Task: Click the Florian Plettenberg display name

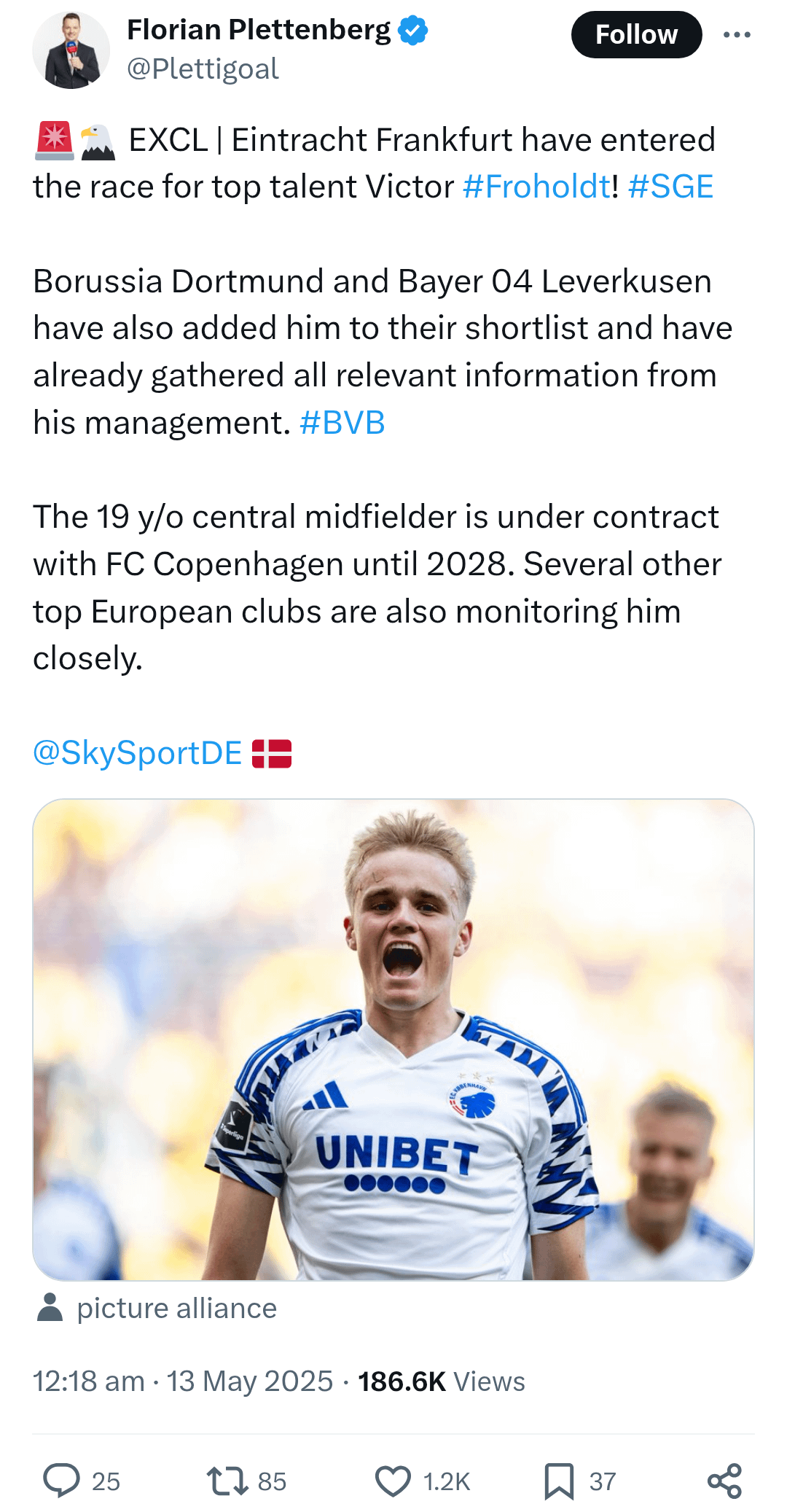Action: tap(259, 30)
